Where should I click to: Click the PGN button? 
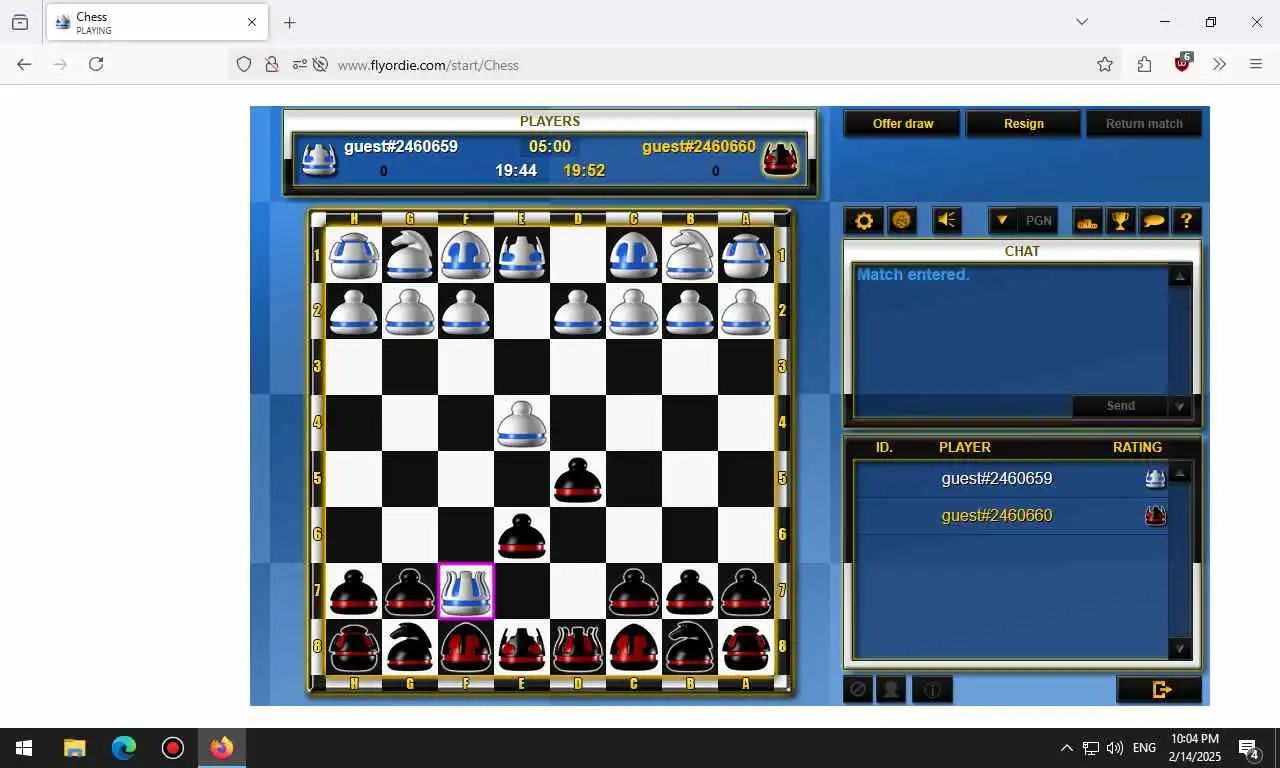click(1039, 221)
